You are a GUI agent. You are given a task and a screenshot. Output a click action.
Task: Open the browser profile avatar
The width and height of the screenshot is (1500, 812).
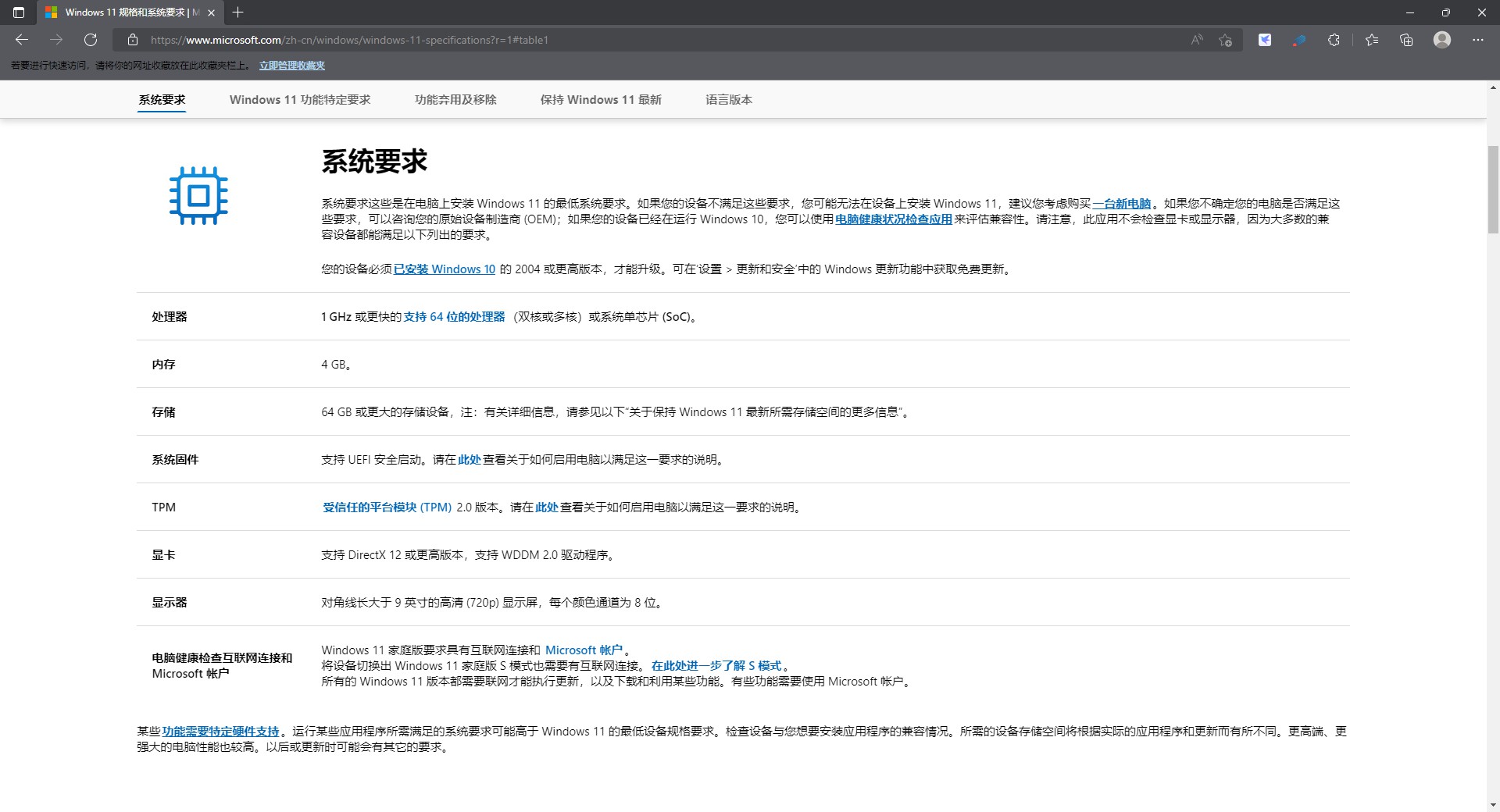coord(1442,40)
